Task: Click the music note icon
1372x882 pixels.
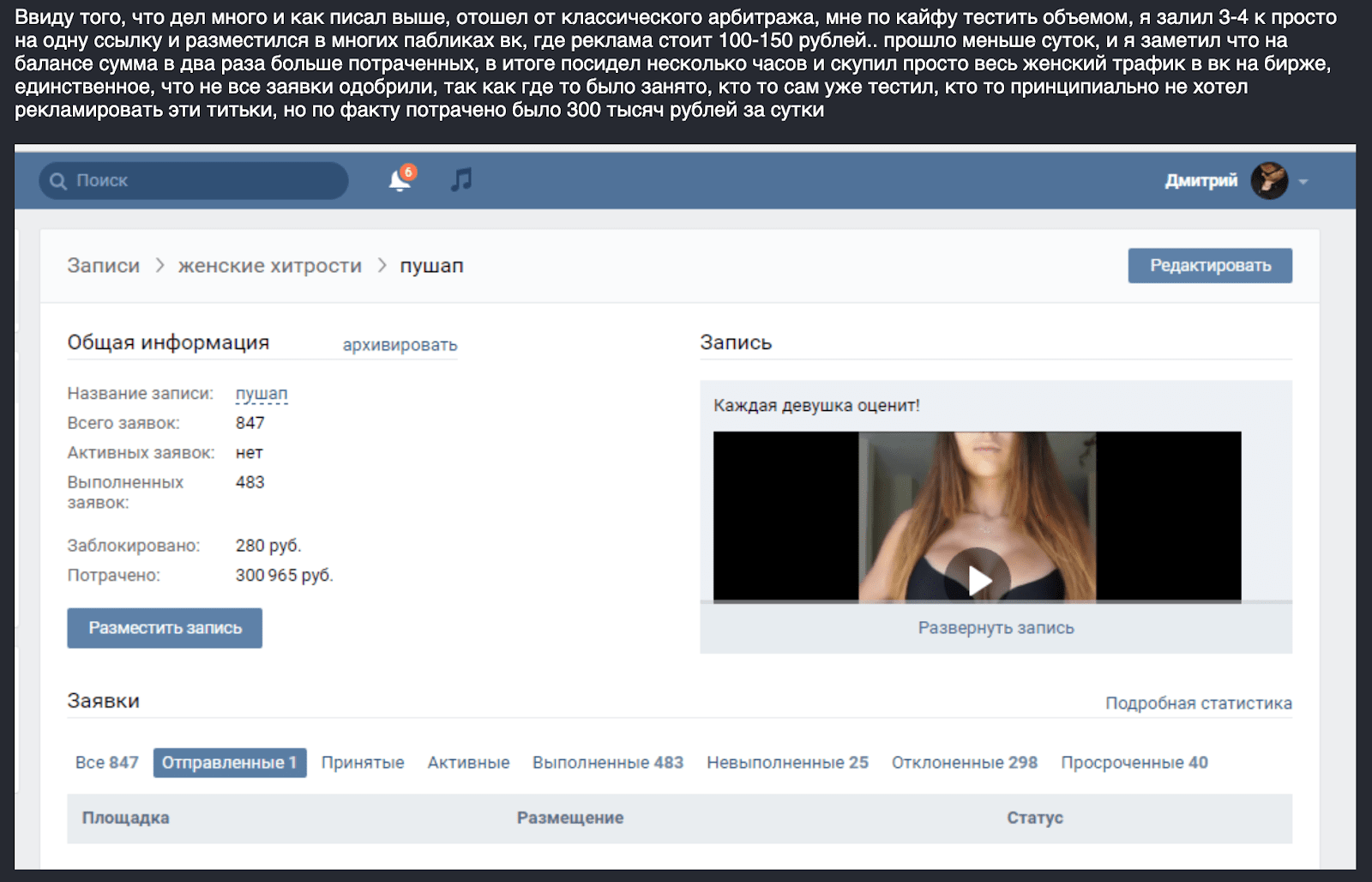Action: 461,180
